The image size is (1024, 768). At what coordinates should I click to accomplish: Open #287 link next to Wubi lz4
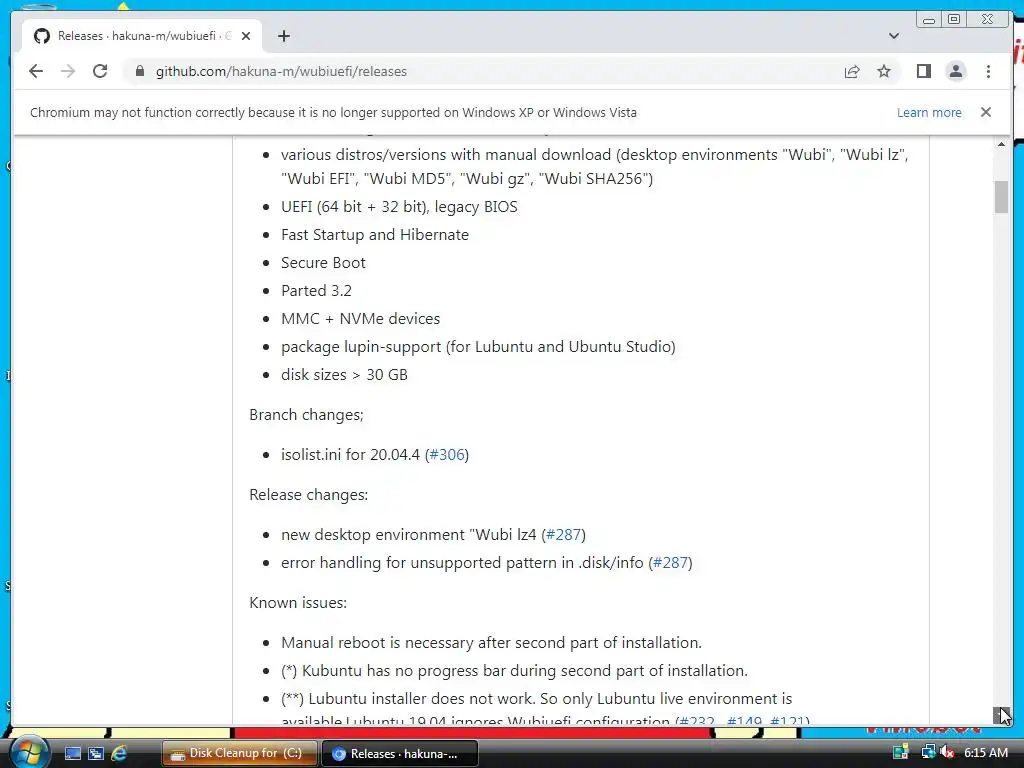(563, 535)
